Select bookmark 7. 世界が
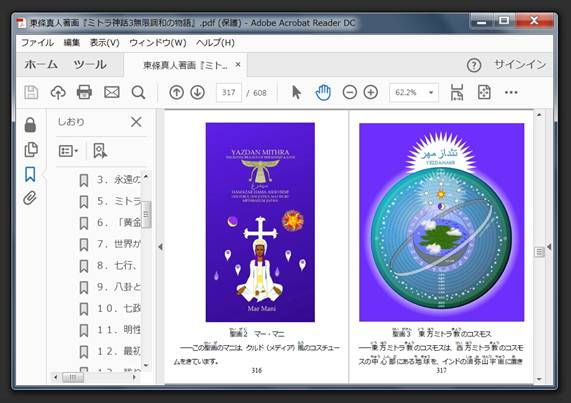 point(110,244)
